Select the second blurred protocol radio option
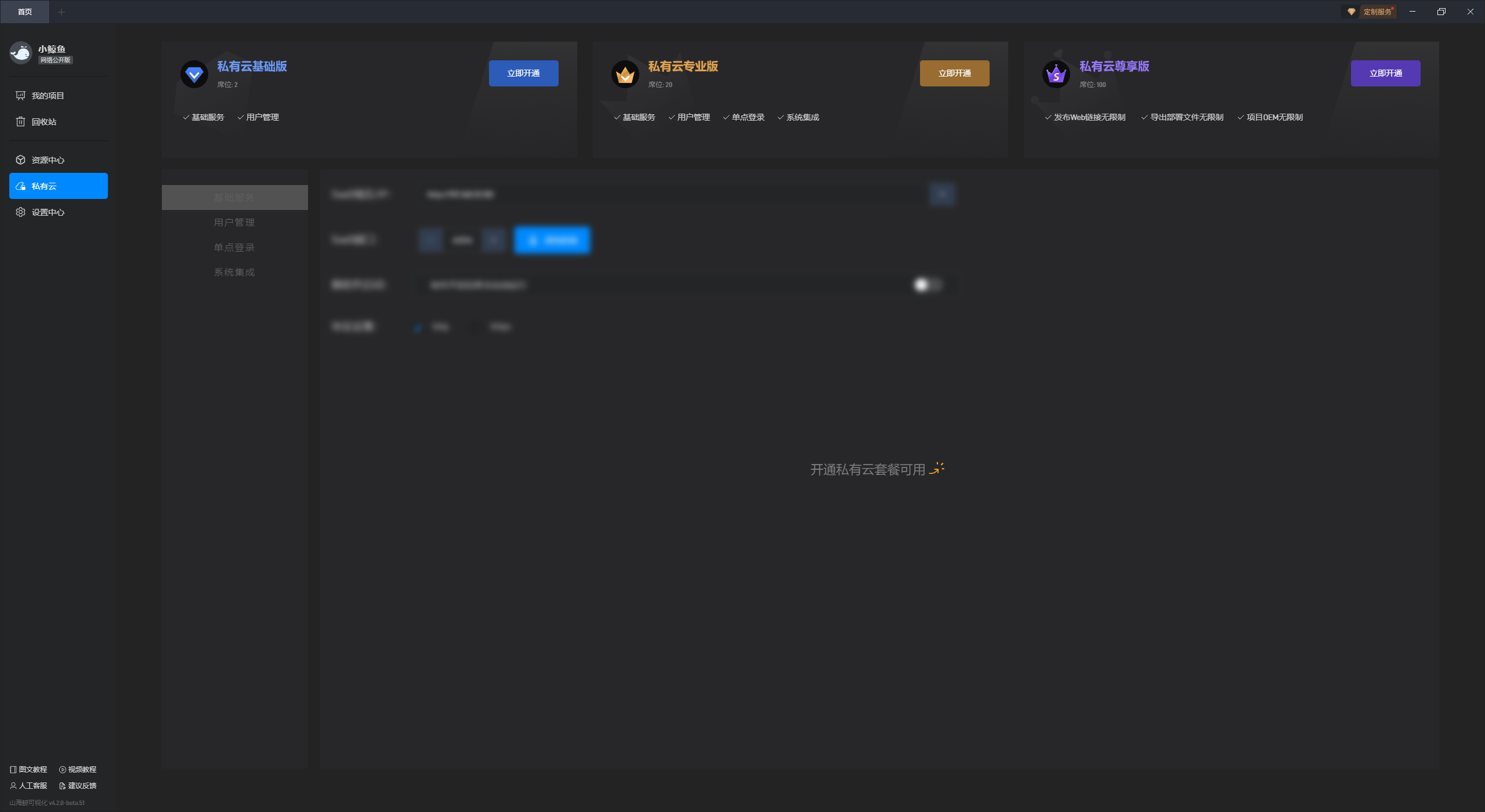Viewport: 1485px width, 812px height. (476, 327)
